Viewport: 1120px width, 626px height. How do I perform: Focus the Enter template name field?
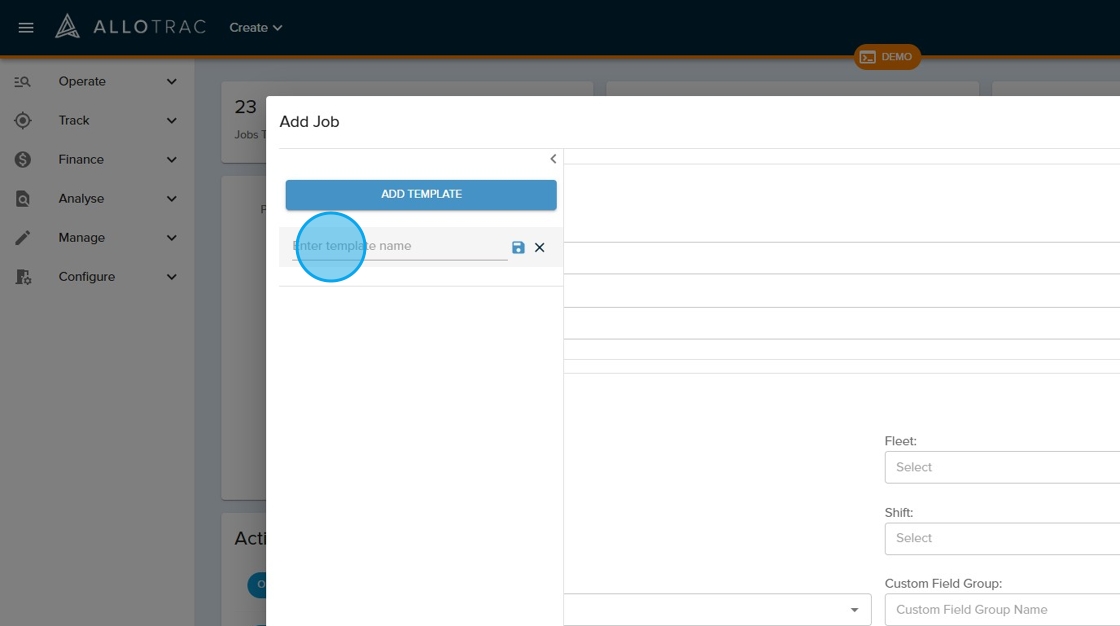tap(400, 246)
